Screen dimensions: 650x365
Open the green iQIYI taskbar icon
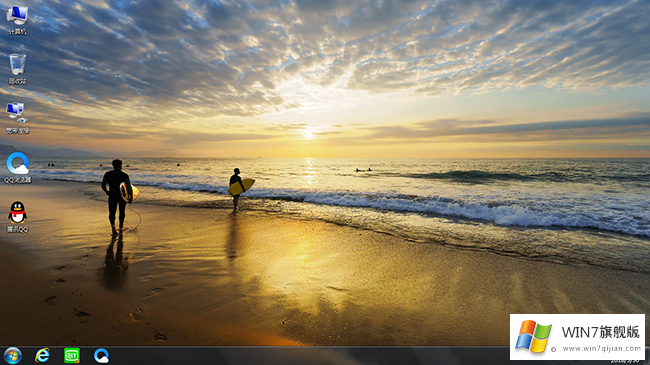coord(72,356)
